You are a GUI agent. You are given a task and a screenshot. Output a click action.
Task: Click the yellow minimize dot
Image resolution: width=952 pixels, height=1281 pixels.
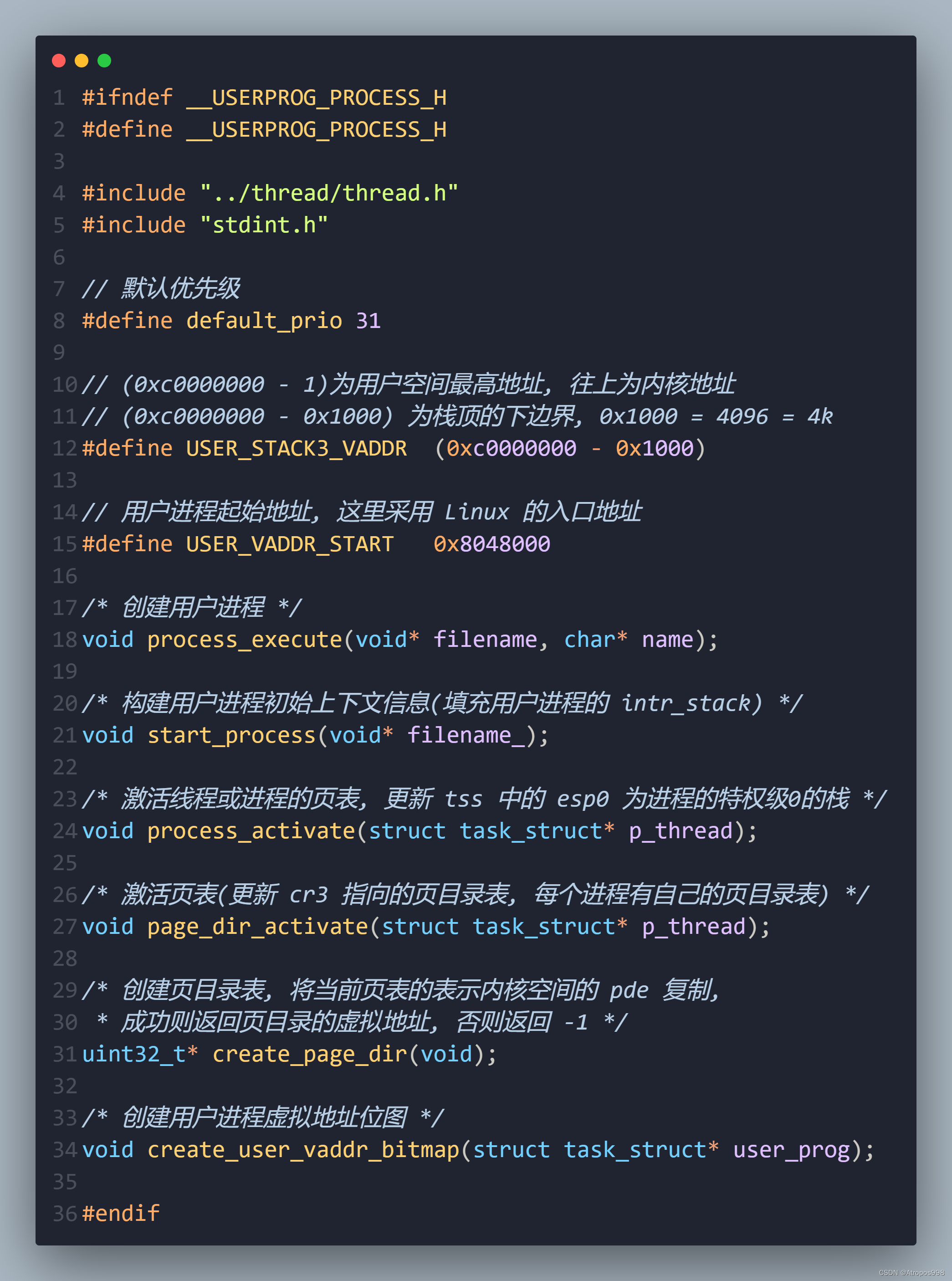[x=82, y=61]
